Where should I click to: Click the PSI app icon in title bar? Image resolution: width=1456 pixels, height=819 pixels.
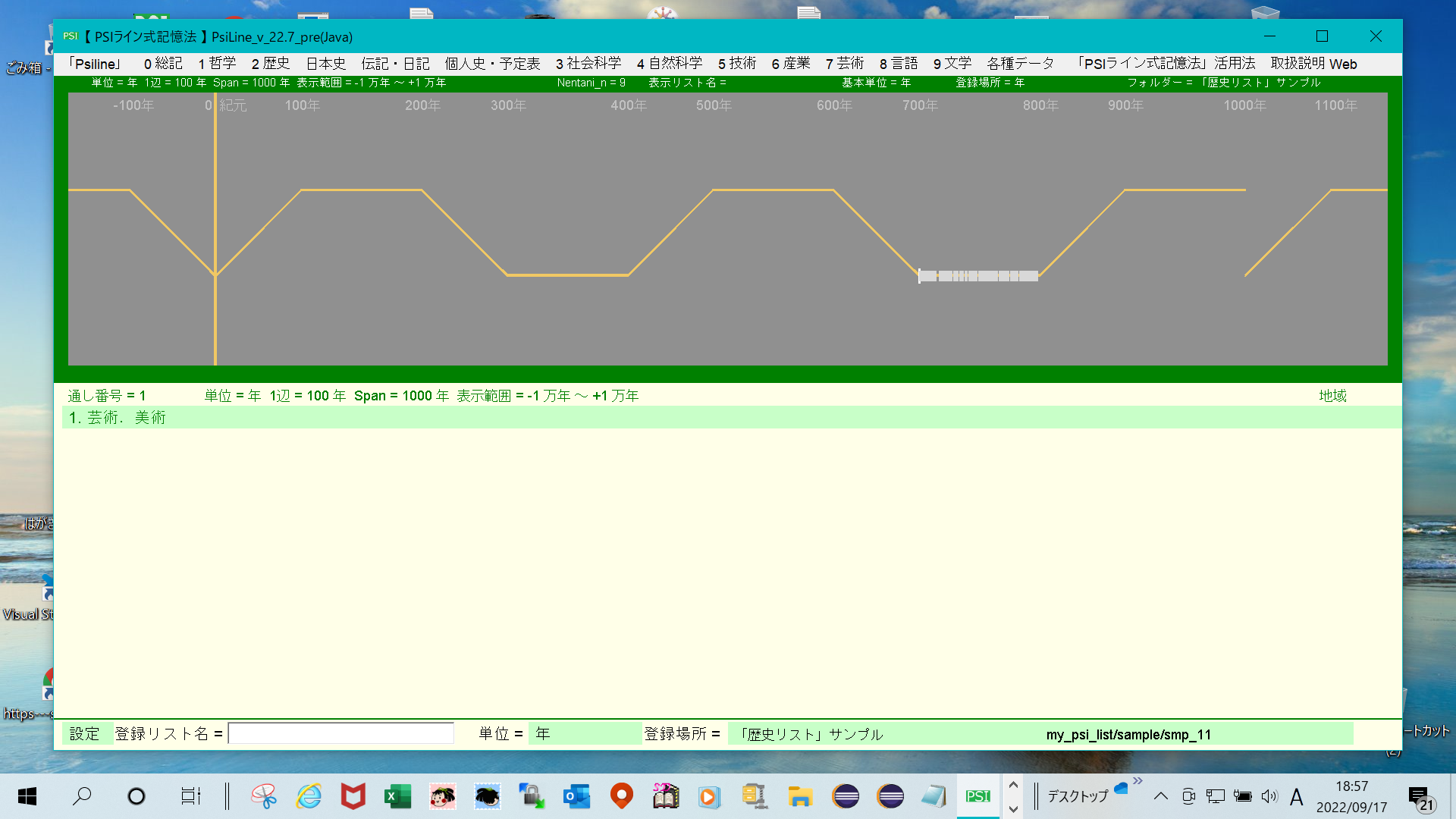[x=71, y=36]
